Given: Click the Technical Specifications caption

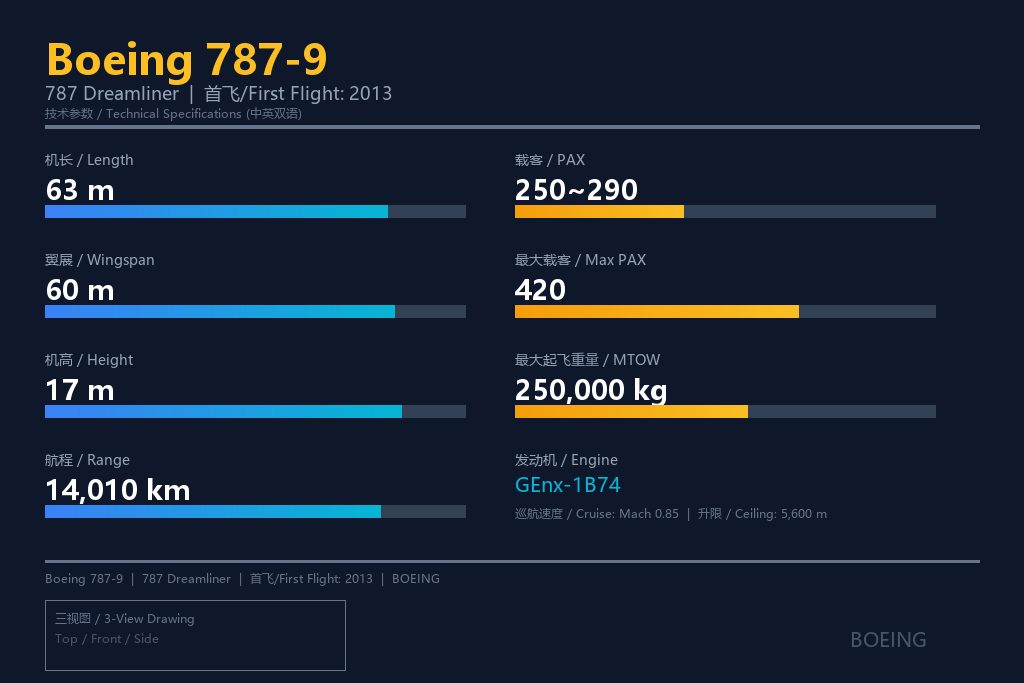Looking at the screenshot, I should click(173, 114).
